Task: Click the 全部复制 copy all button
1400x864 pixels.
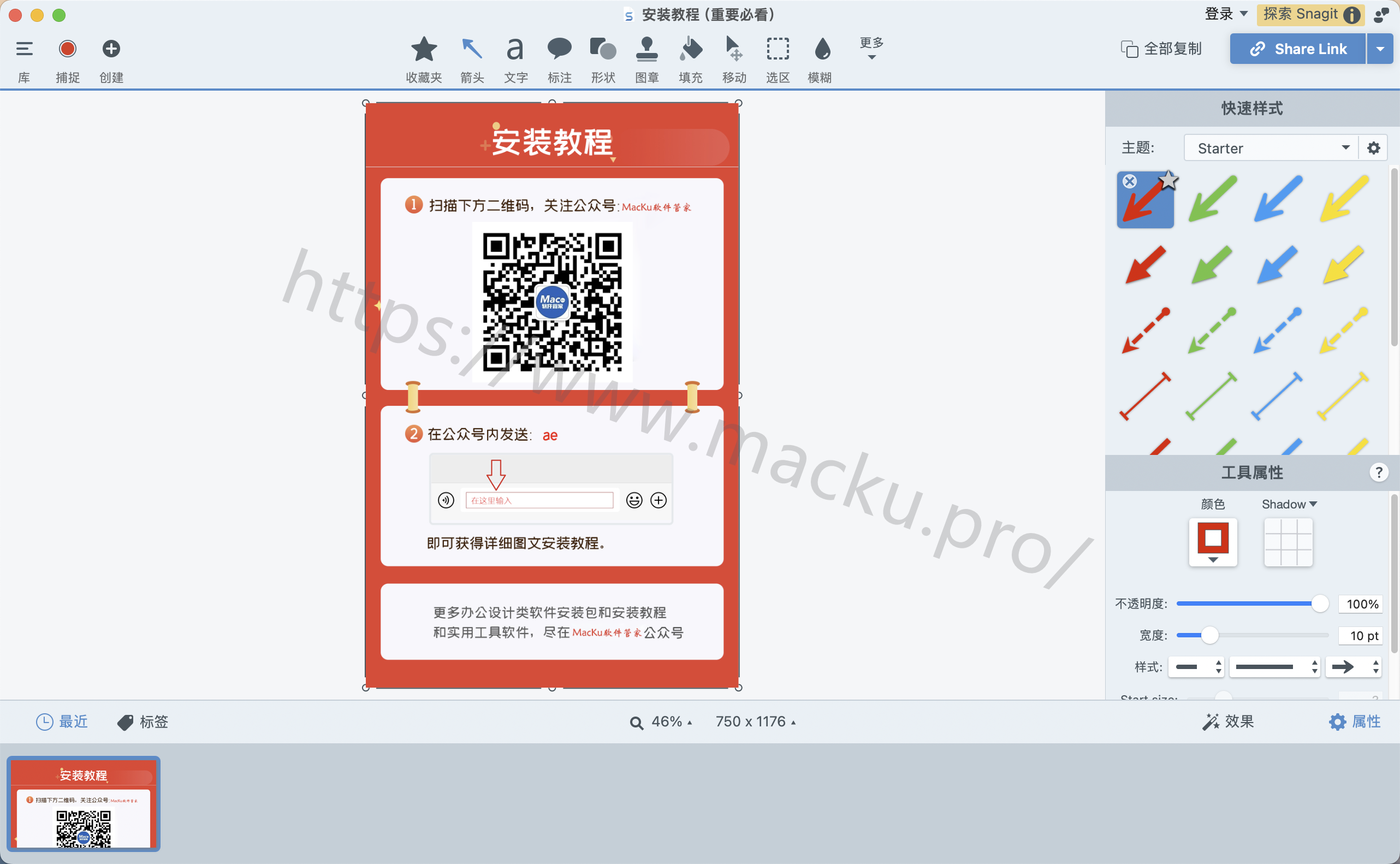Action: tap(1161, 49)
